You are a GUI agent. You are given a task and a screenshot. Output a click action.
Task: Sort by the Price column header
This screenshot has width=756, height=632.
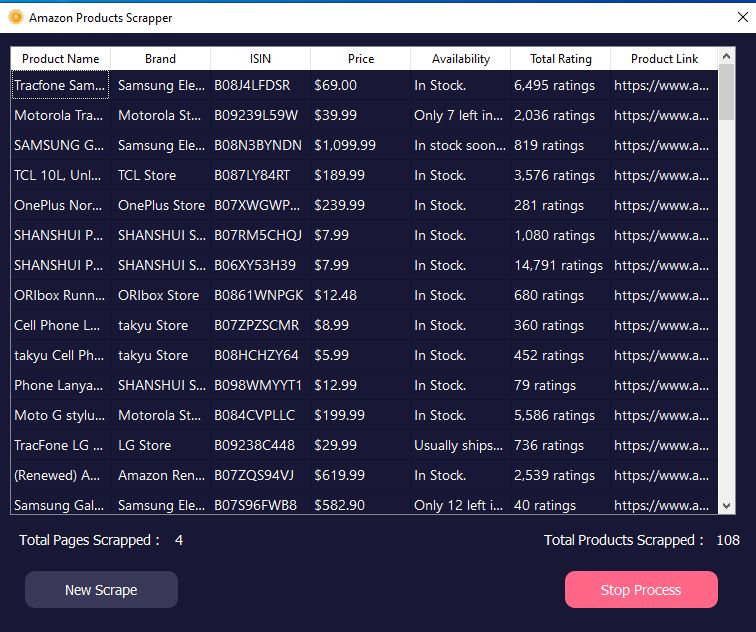361,59
